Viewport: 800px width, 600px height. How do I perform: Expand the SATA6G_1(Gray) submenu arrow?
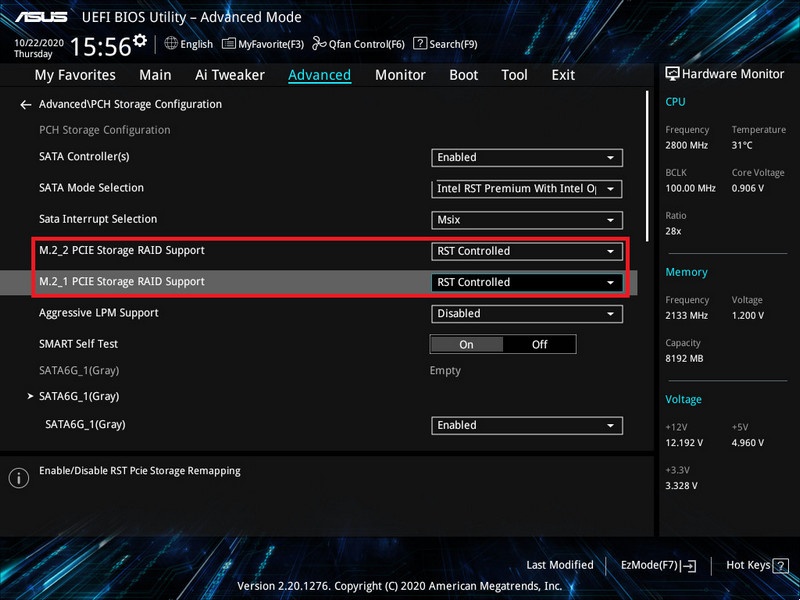31,396
